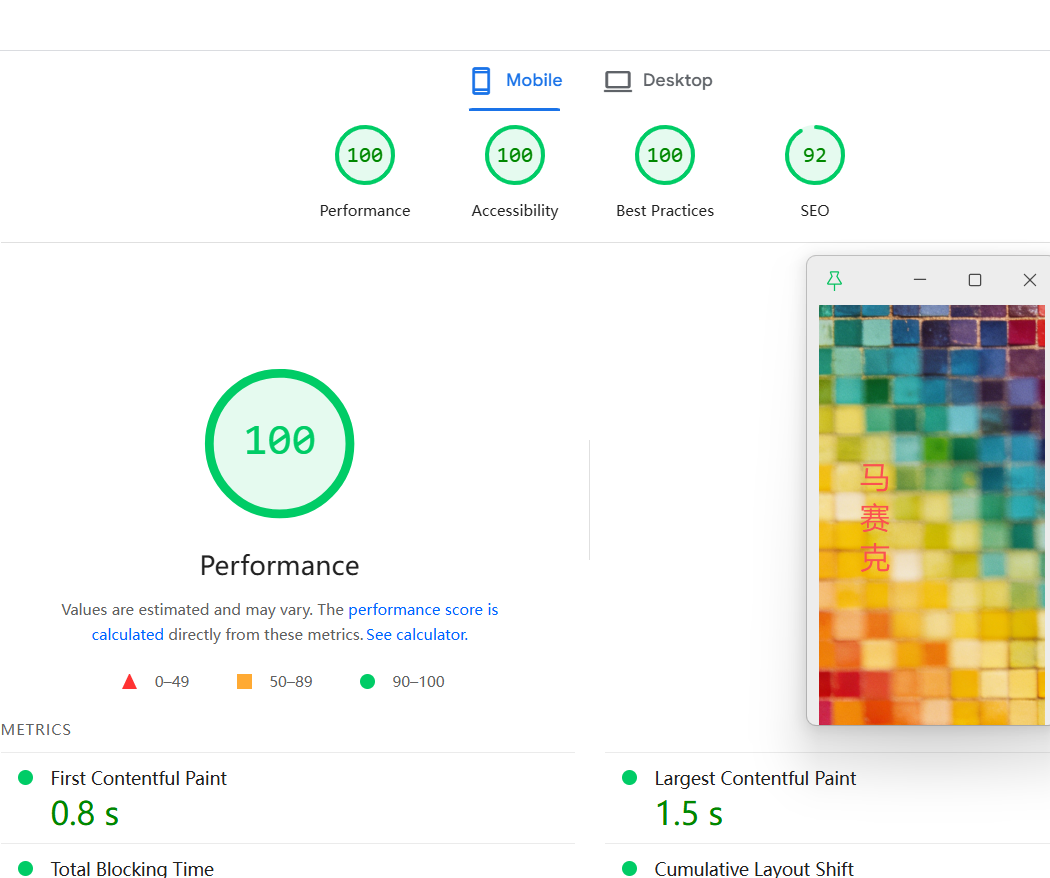1050x878 pixels.
Task: Minimize the floating image window
Action: tap(920, 280)
